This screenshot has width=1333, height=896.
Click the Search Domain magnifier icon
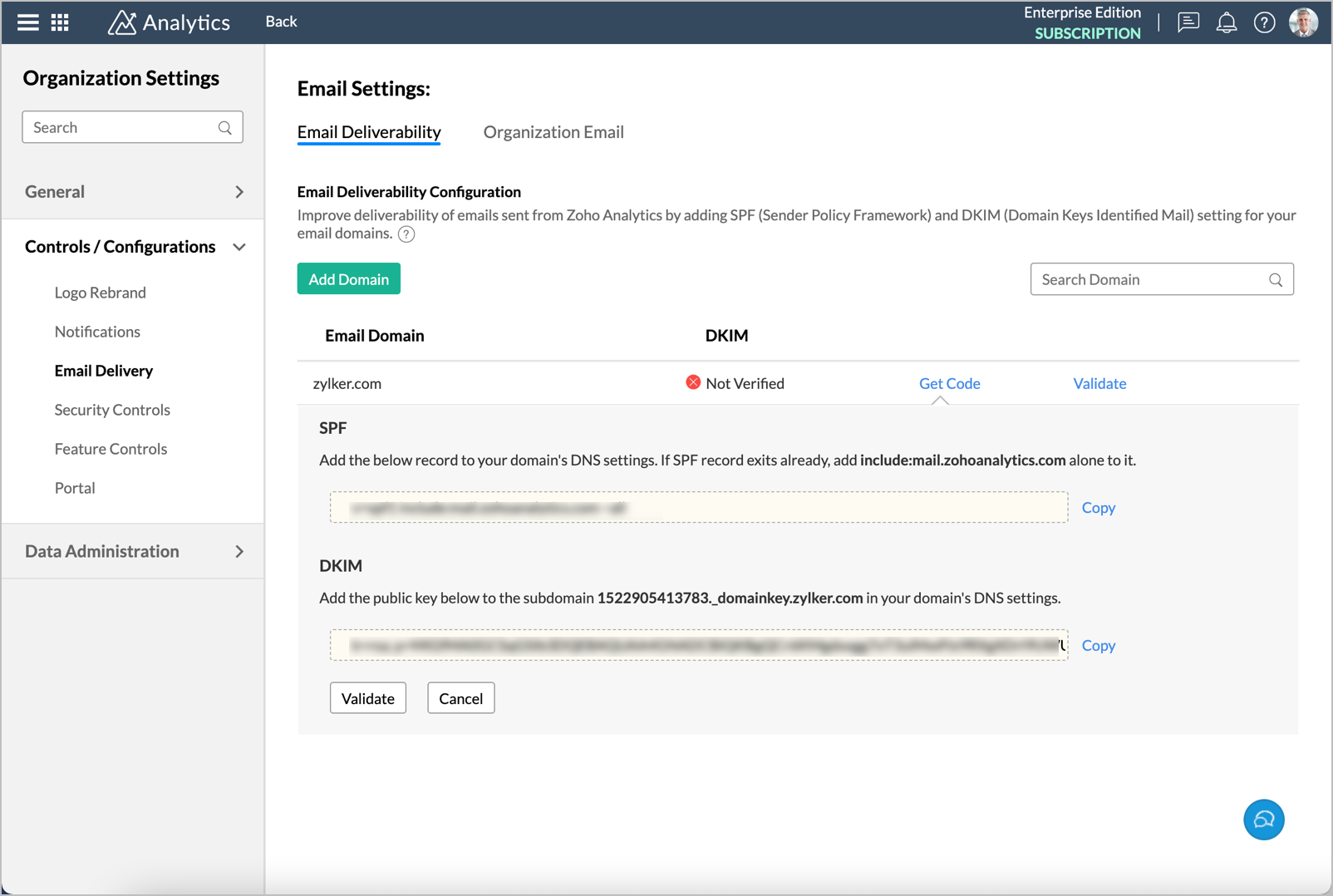pos(1276,280)
